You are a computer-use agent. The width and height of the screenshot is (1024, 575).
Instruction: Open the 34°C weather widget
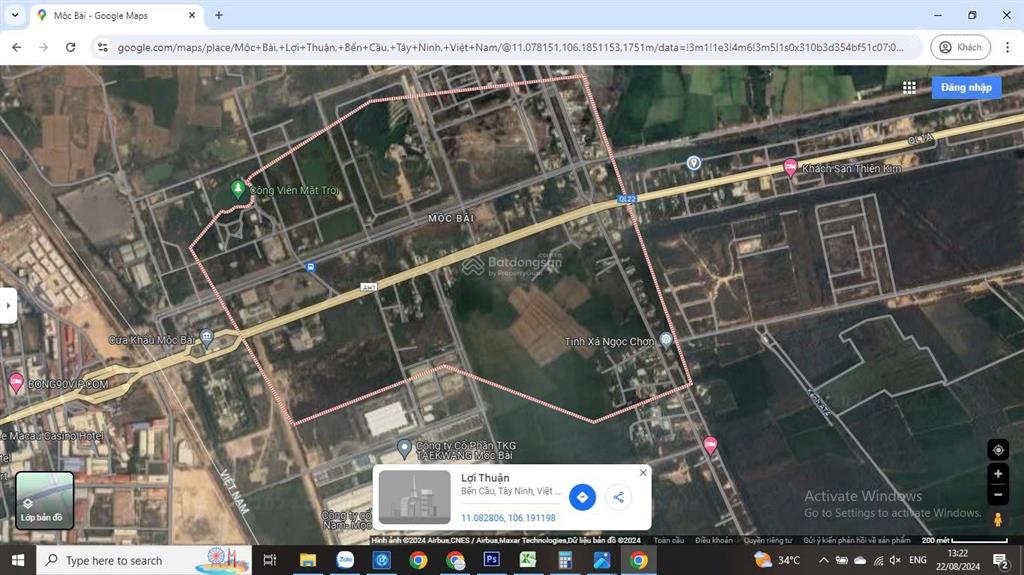tap(778, 560)
